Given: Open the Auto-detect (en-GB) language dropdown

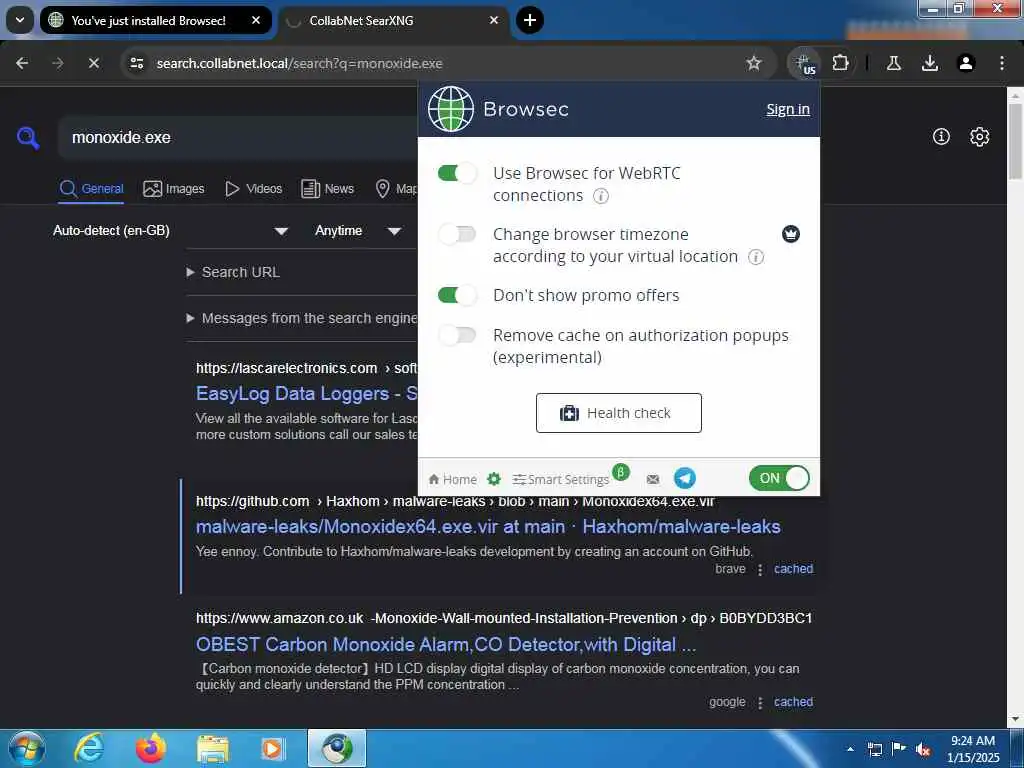Looking at the screenshot, I should (170, 231).
